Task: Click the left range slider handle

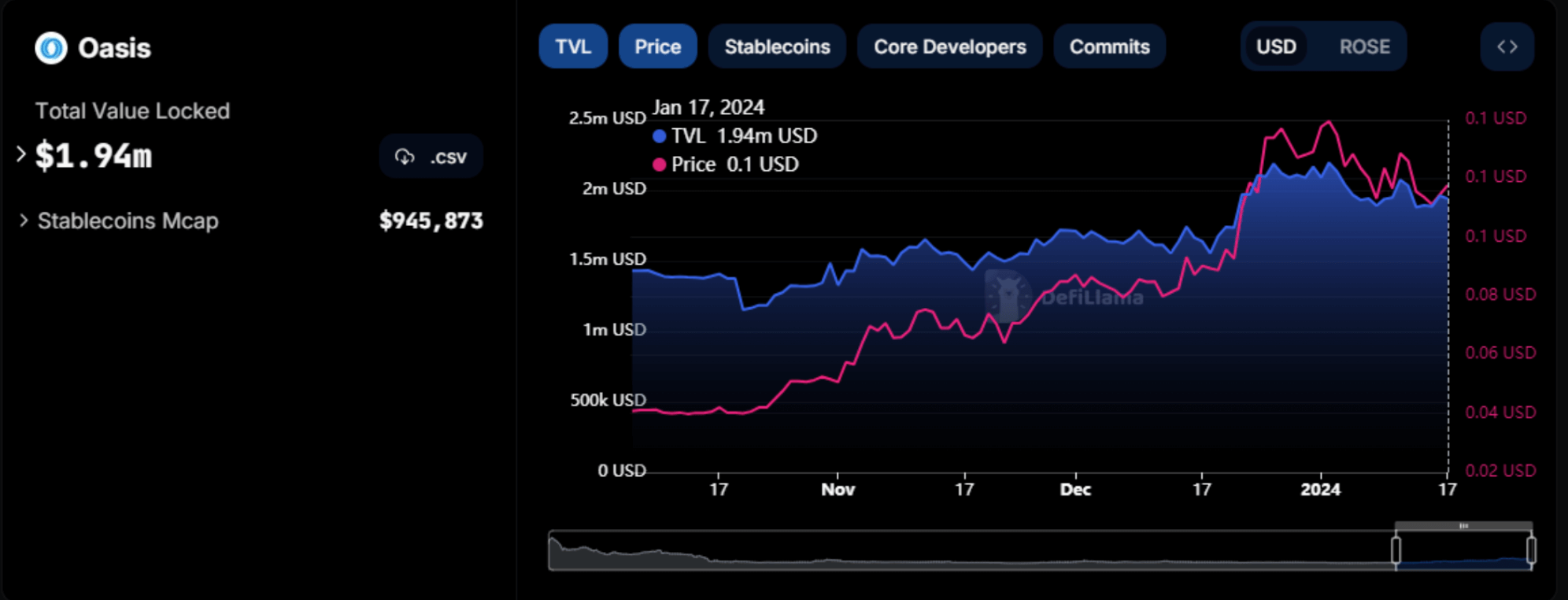Action: (1396, 550)
